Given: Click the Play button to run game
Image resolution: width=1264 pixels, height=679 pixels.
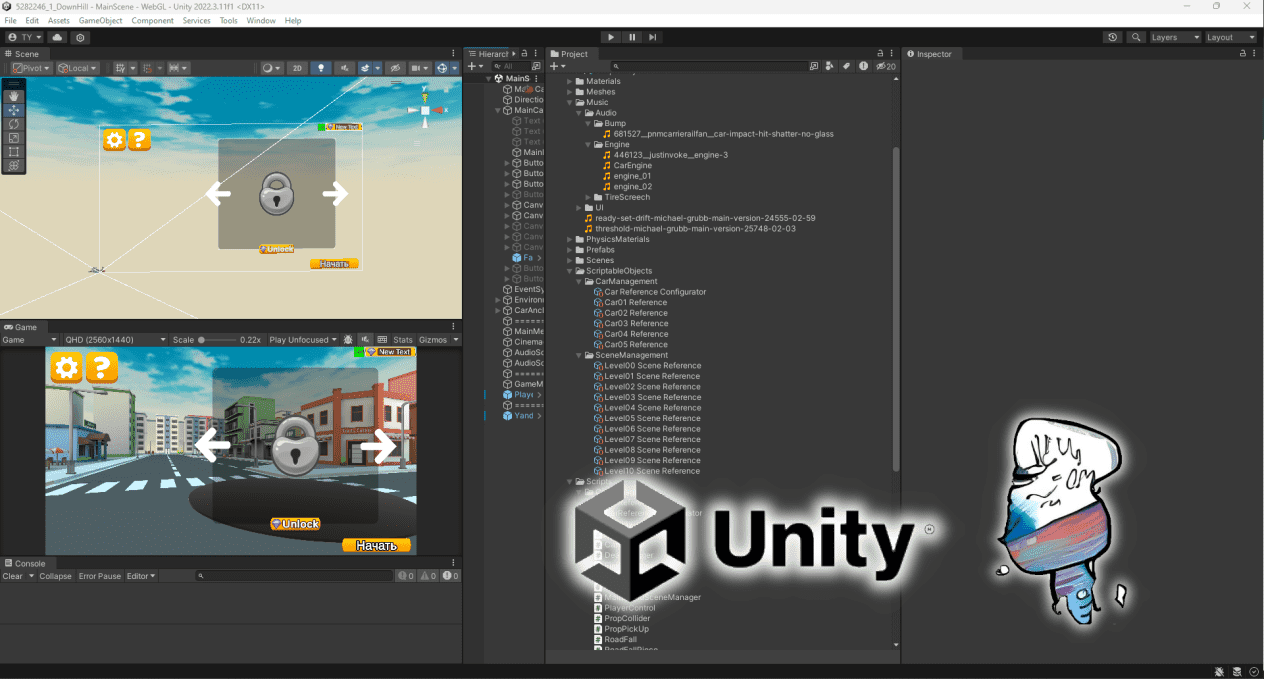Looking at the screenshot, I should pos(611,37).
